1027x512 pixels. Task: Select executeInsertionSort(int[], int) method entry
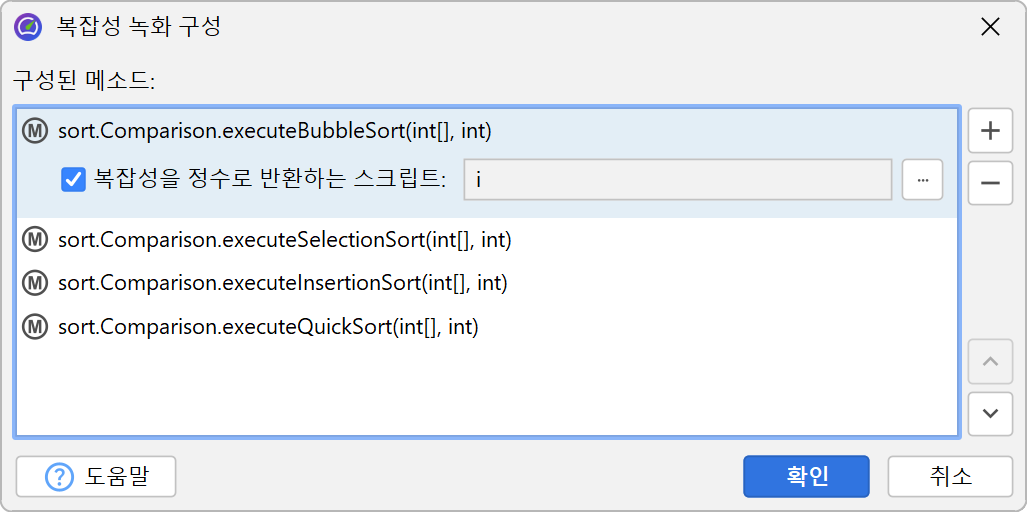pyautogui.click(x=283, y=283)
